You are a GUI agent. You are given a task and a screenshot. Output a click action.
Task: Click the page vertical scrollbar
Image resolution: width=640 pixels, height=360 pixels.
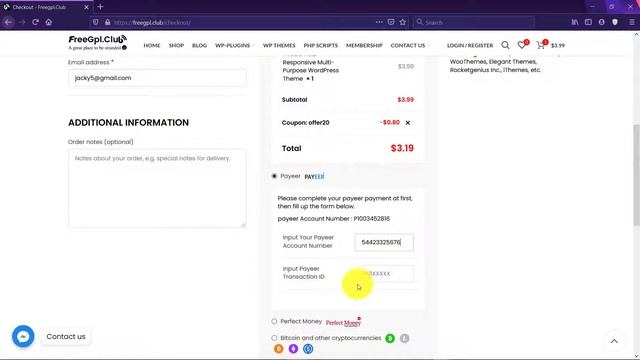pos(636,175)
